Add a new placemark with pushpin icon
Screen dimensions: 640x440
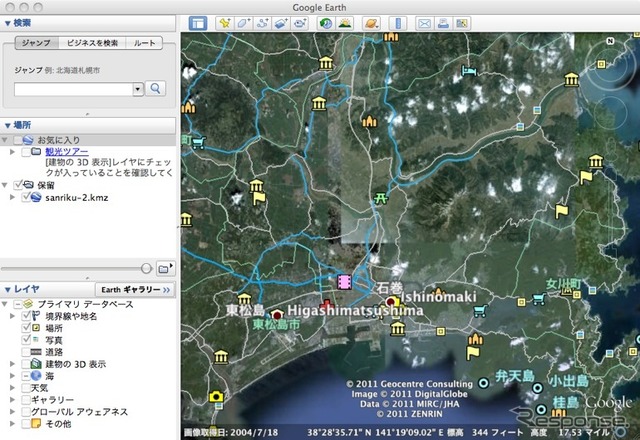pos(224,23)
